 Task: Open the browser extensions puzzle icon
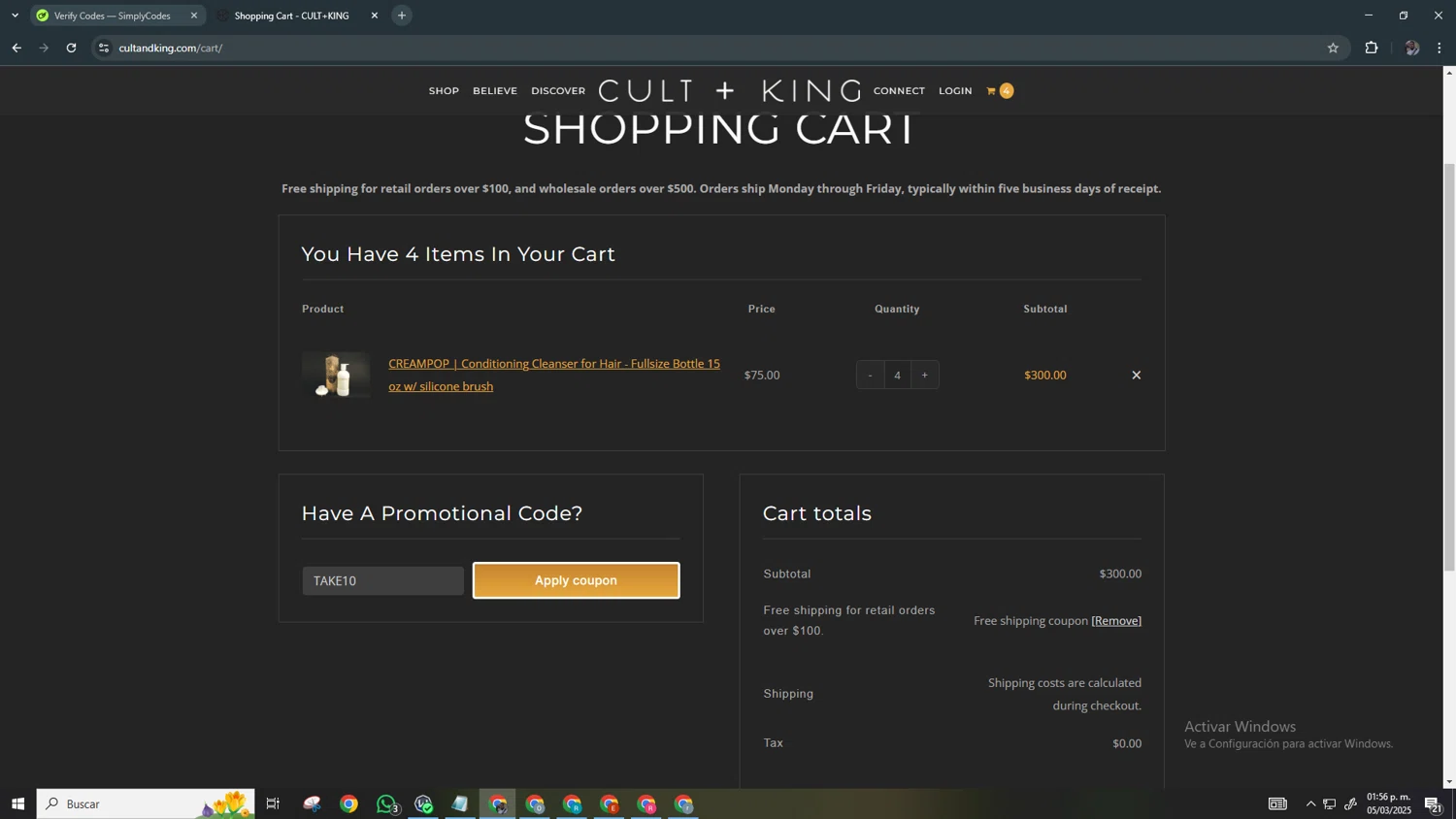(x=1372, y=48)
